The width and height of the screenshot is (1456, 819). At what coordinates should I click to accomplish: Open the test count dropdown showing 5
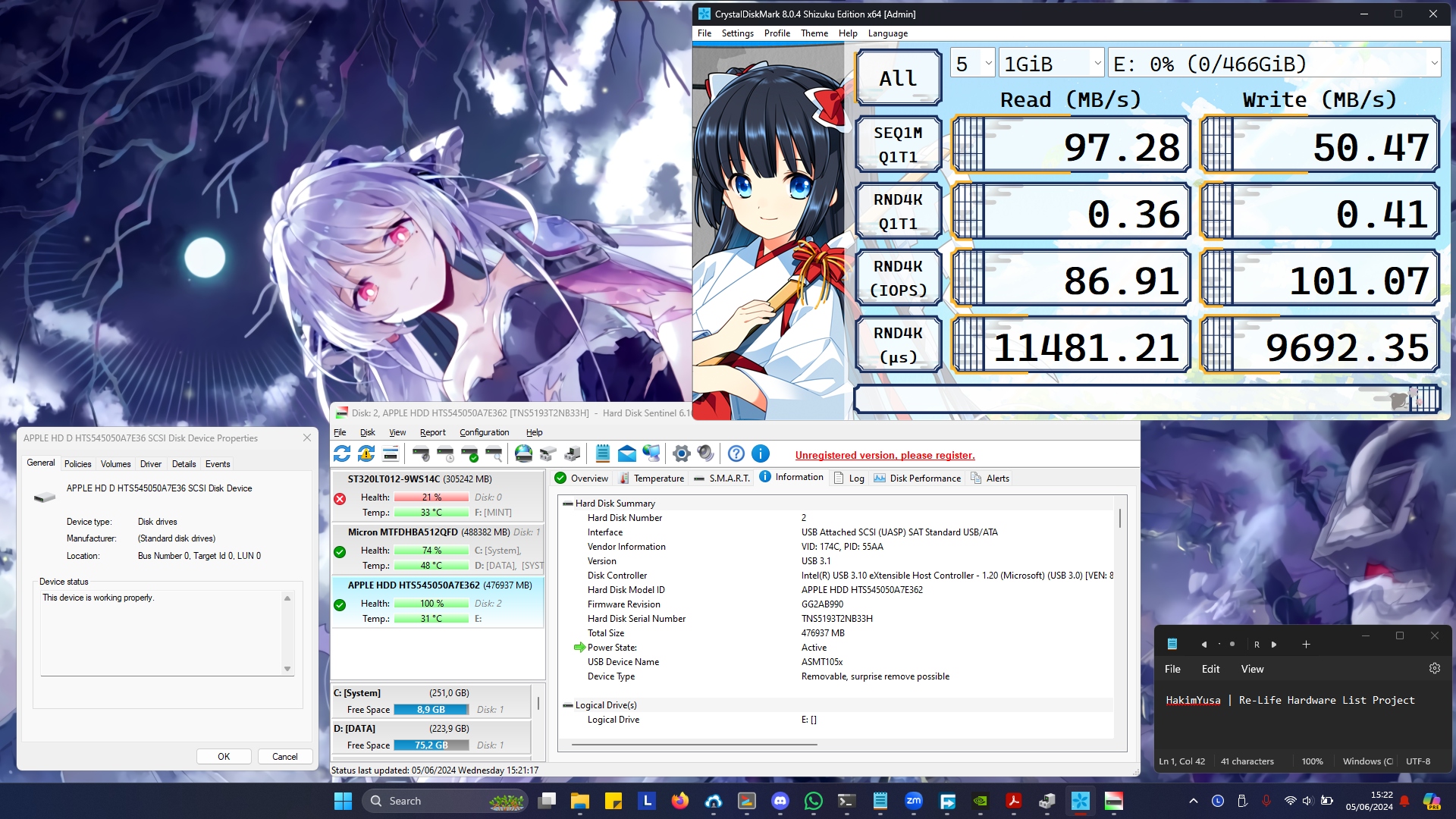click(973, 64)
